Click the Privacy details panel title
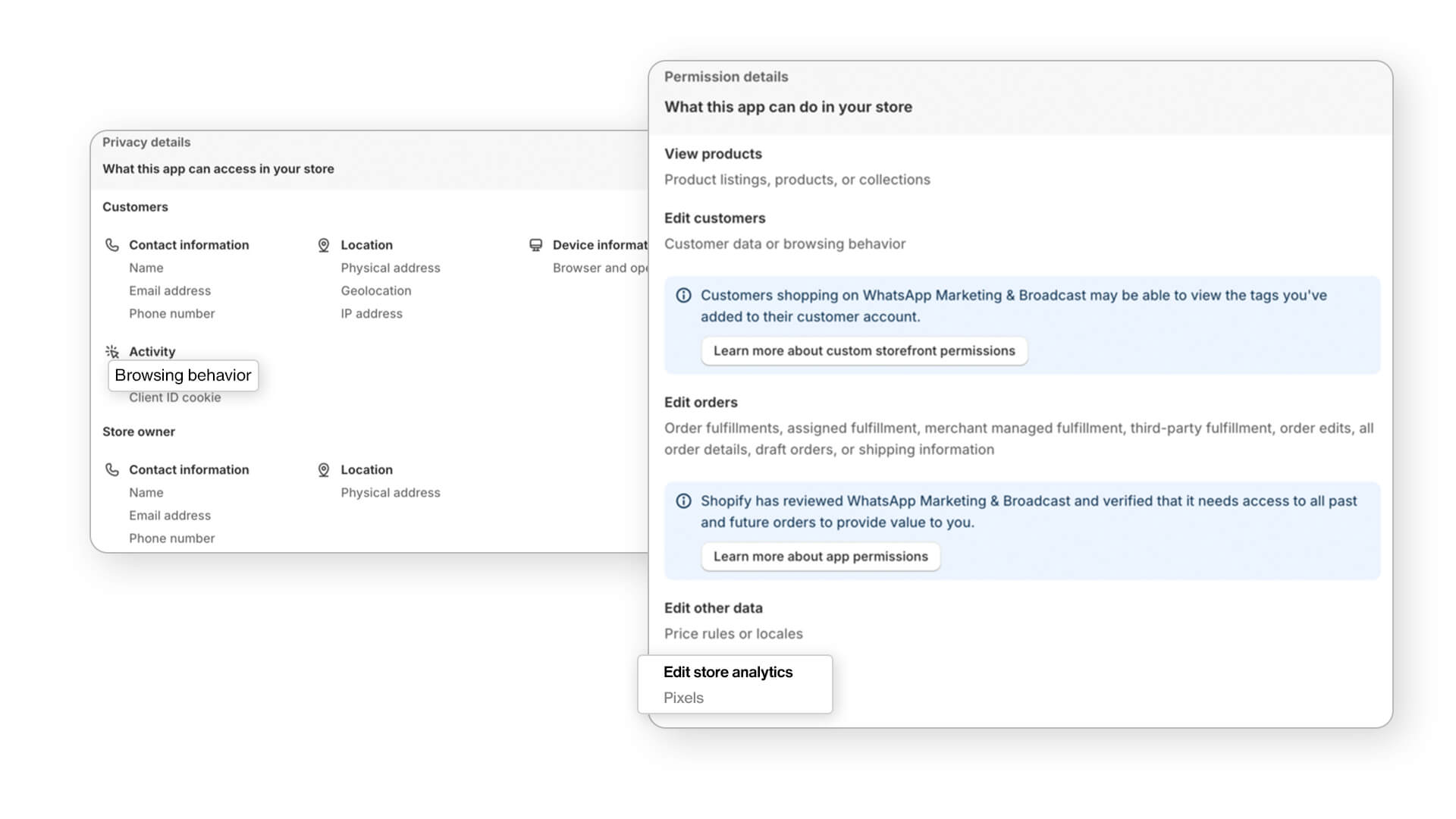 [146, 142]
